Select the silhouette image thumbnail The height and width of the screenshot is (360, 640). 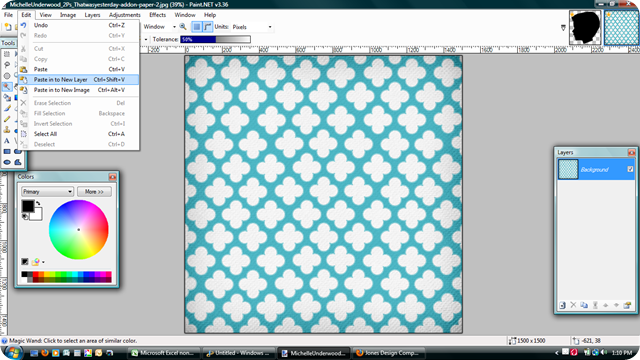pos(585,28)
